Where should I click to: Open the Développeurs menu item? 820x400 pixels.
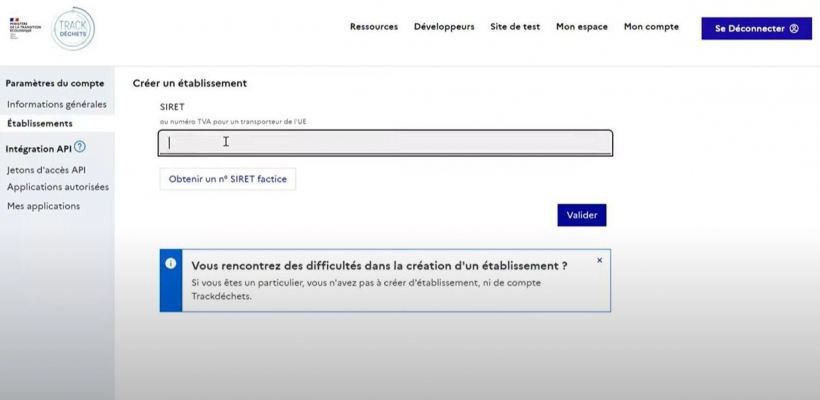coord(444,27)
